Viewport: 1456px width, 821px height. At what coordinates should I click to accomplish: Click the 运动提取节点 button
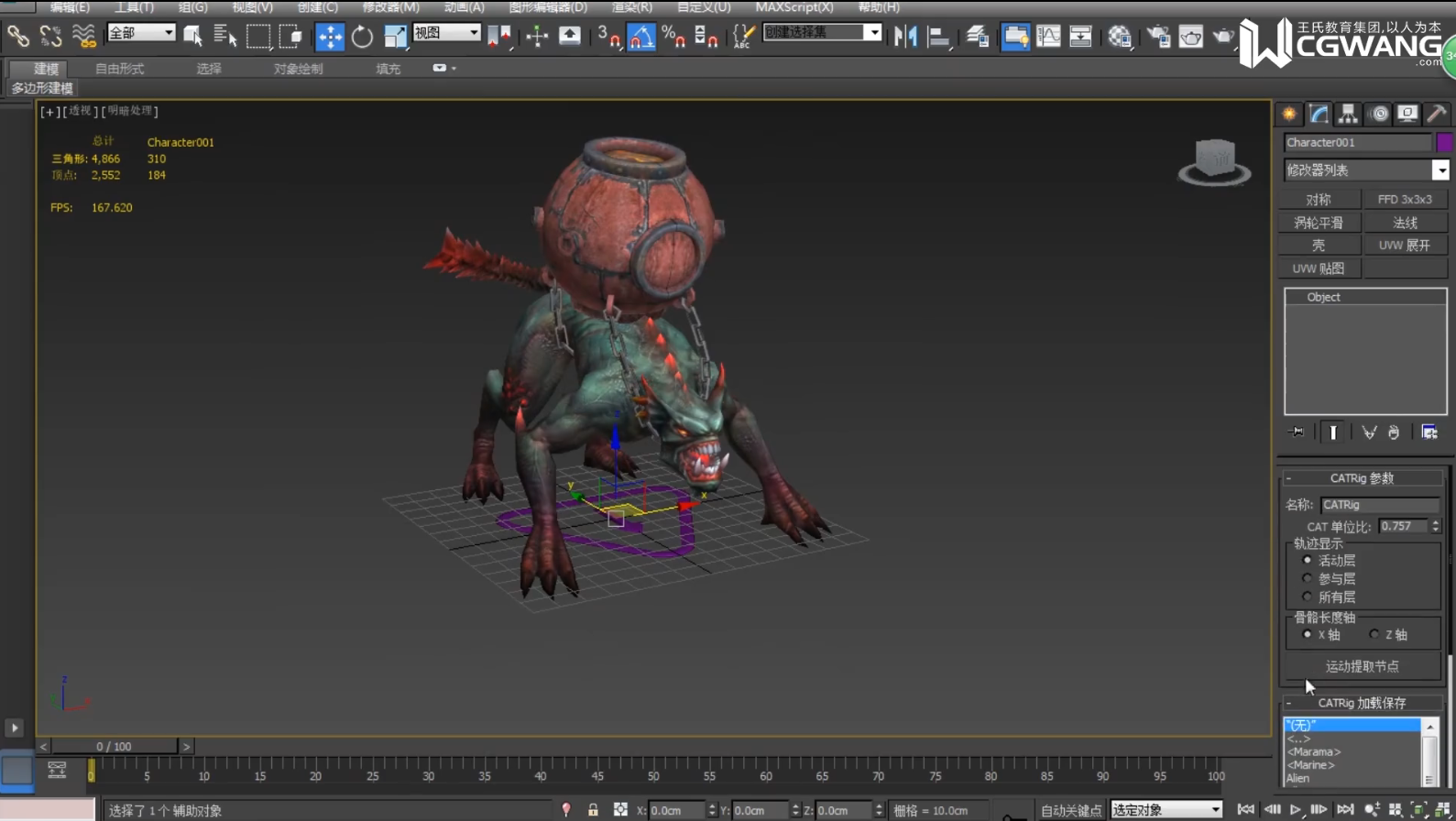(x=1363, y=666)
